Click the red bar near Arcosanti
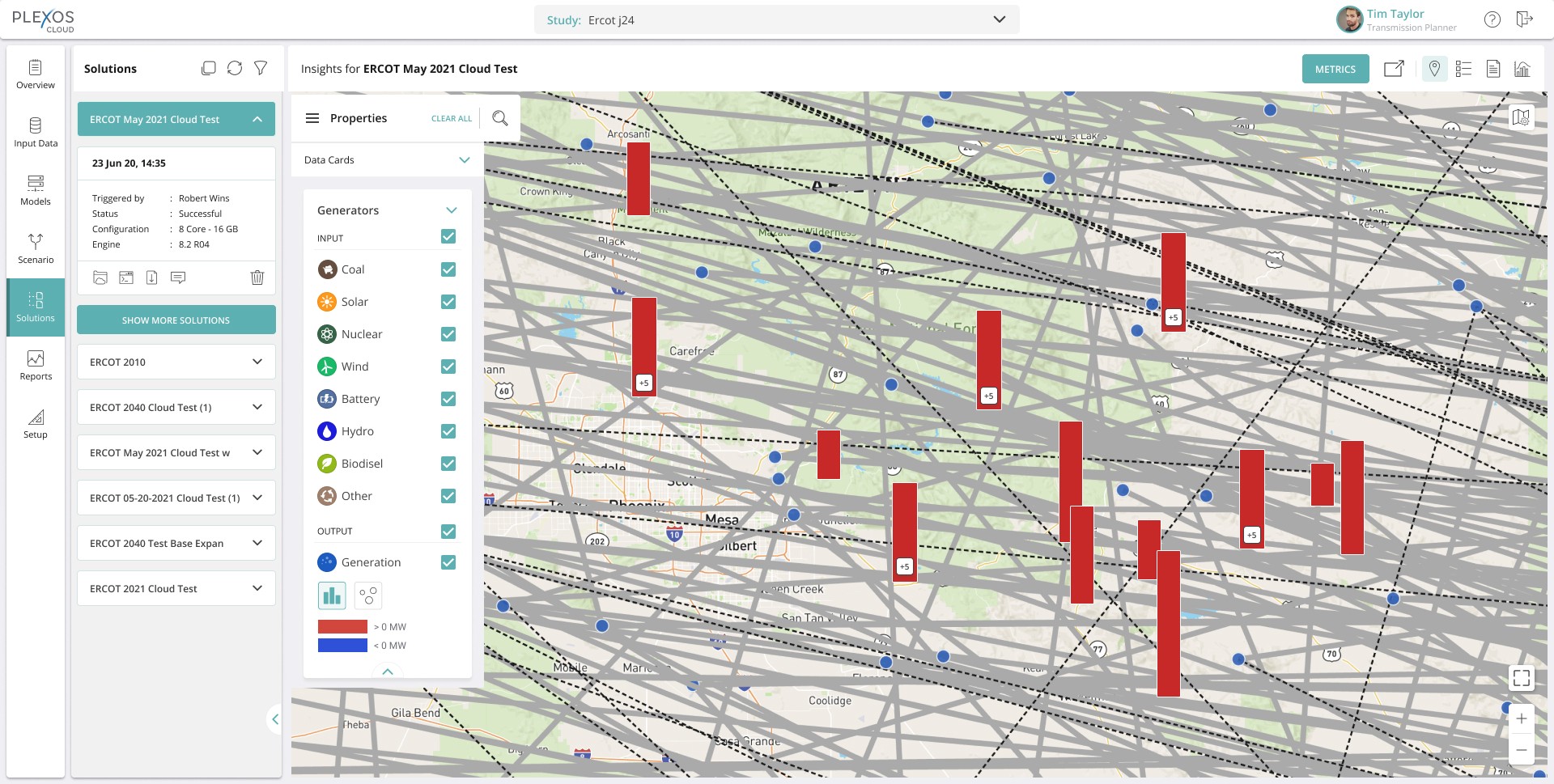1554x784 pixels. pyautogui.click(x=639, y=179)
